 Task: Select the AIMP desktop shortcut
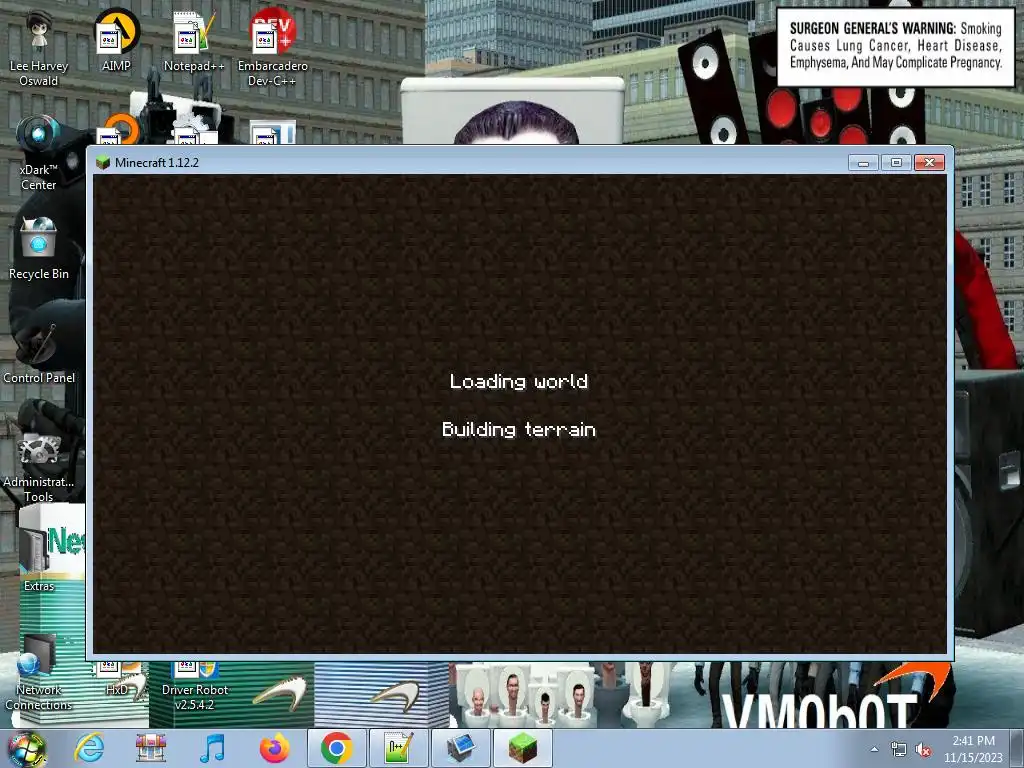(116, 40)
